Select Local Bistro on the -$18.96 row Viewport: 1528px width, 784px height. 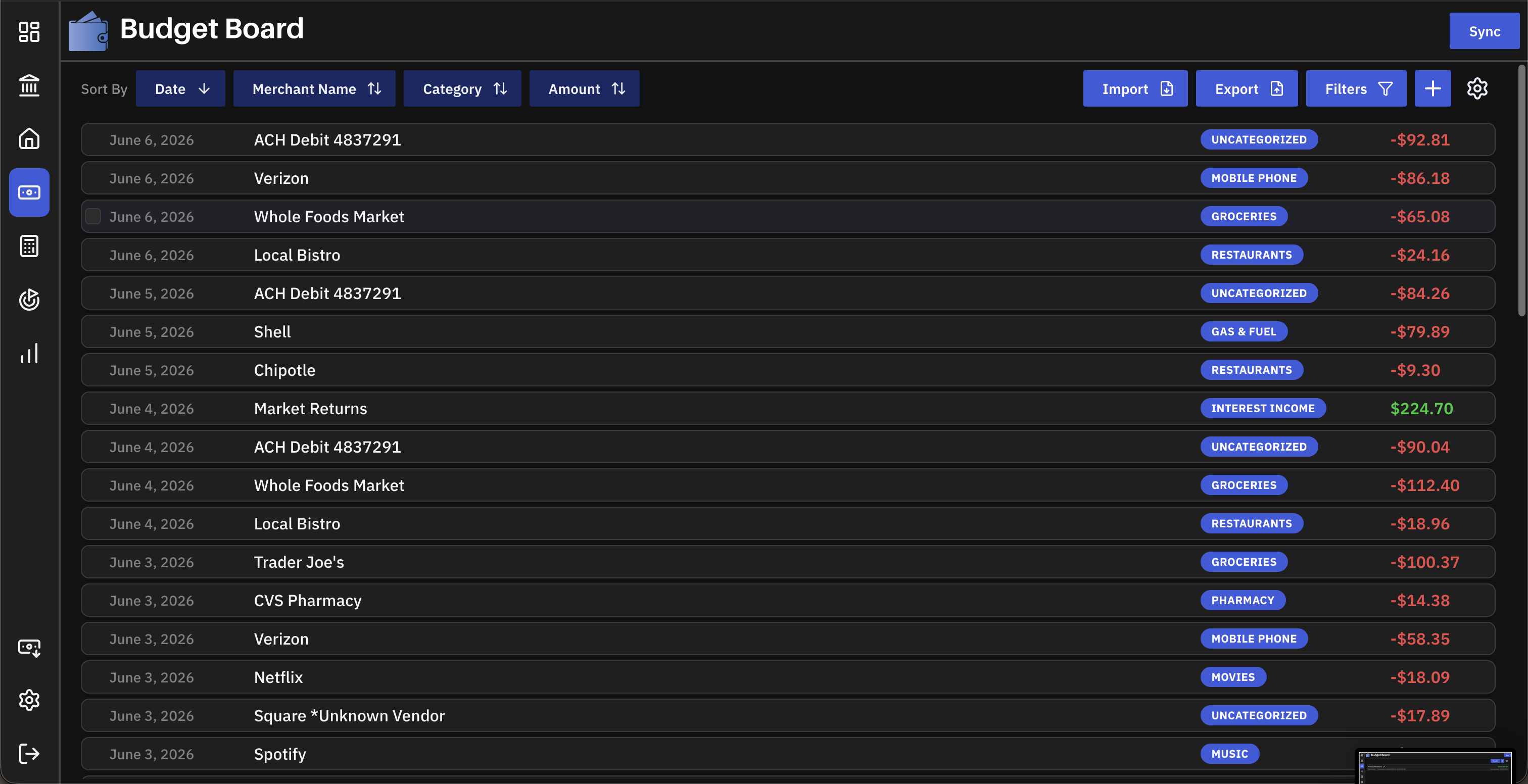(x=297, y=524)
